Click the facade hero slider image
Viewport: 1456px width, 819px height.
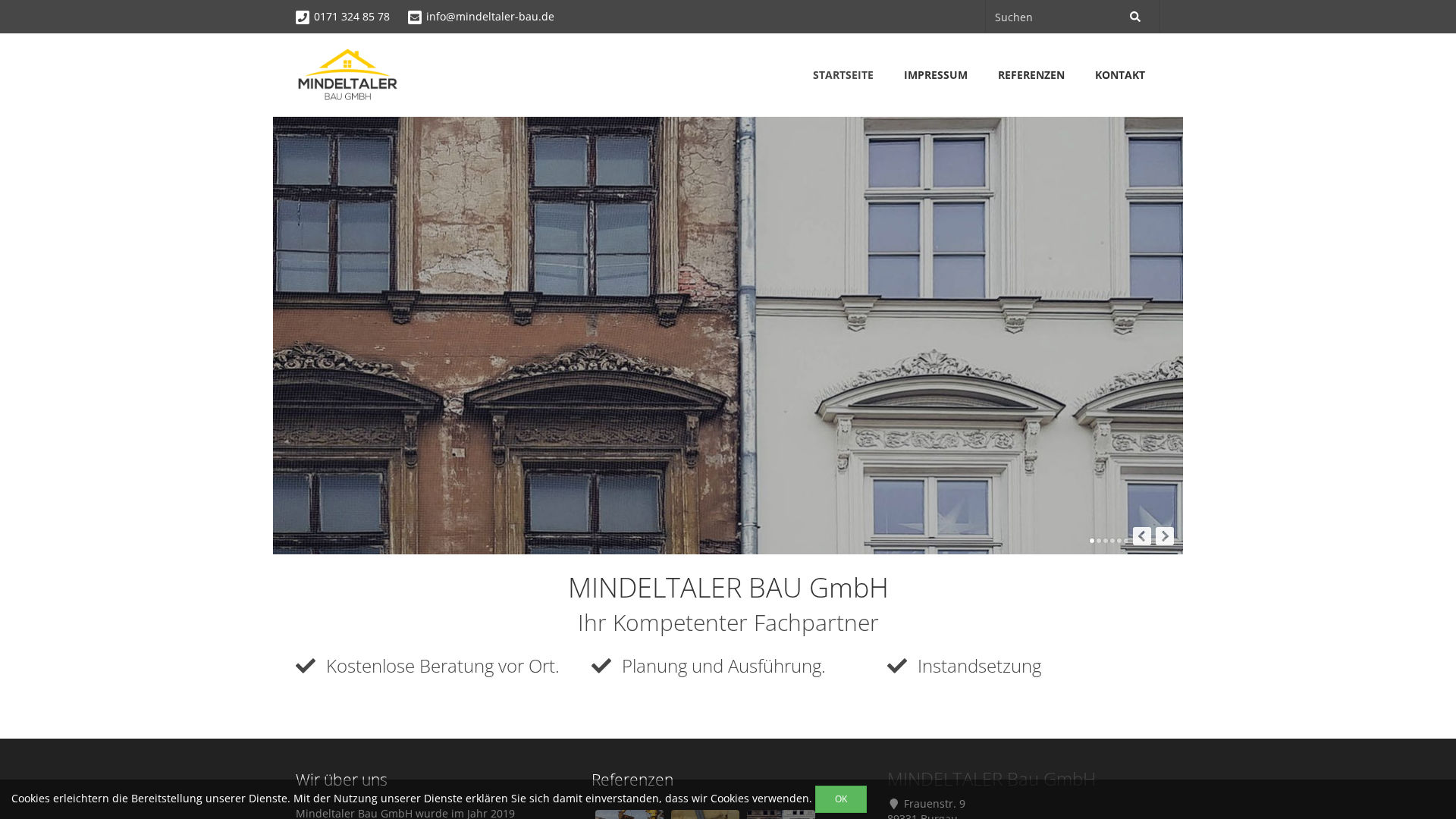click(x=728, y=335)
